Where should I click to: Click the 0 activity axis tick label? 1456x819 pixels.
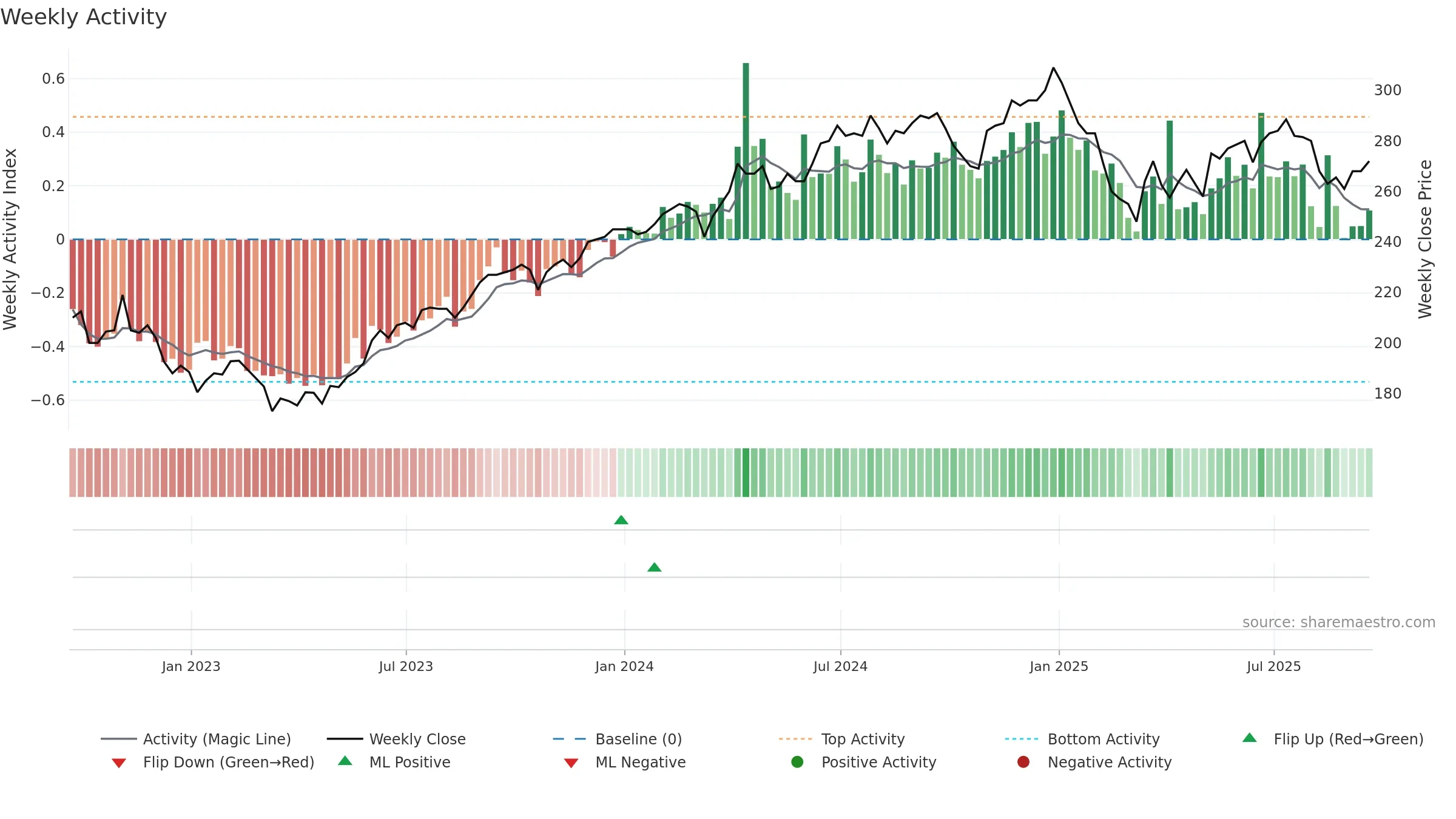[60, 240]
